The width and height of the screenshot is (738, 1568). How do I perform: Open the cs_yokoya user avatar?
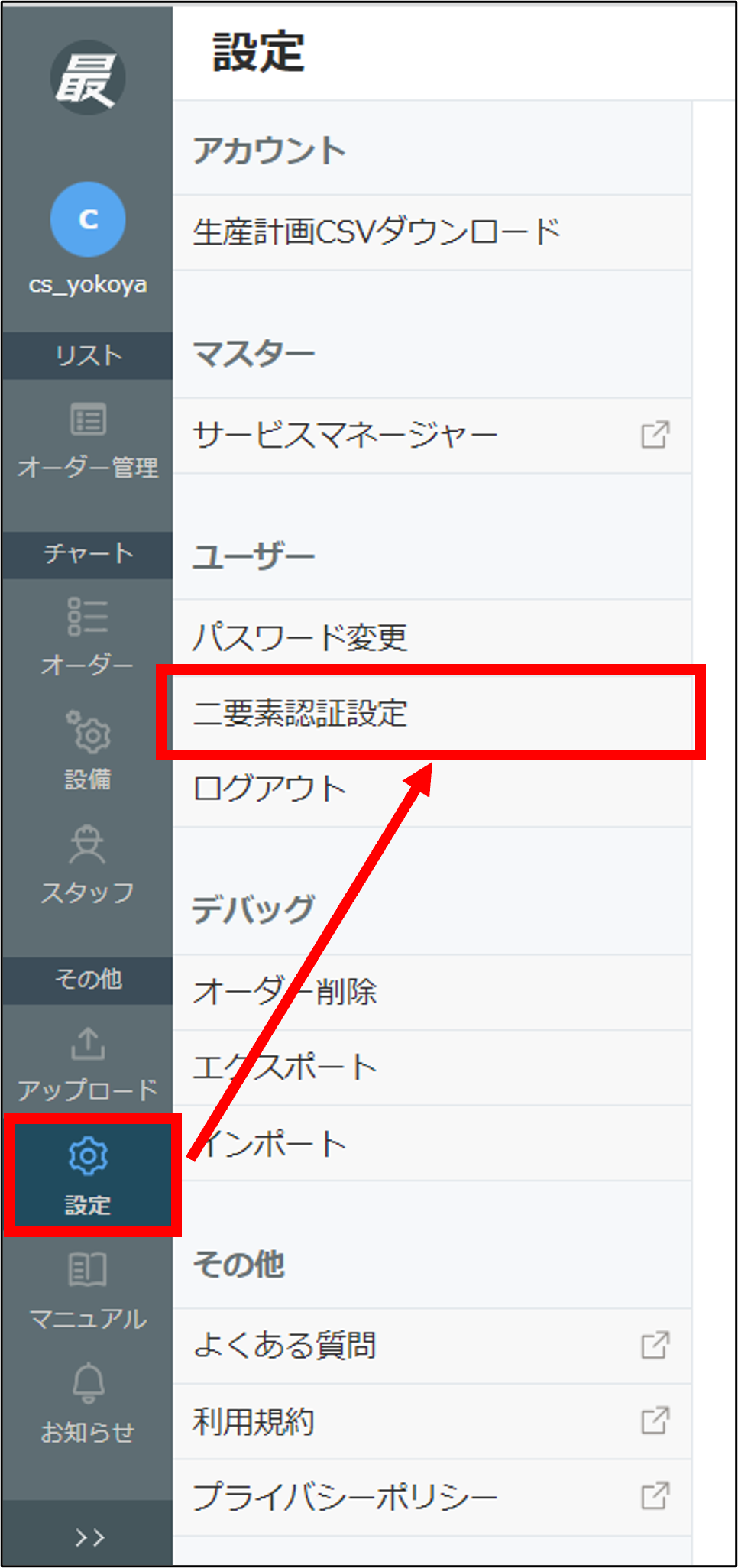tap(88, 219)
